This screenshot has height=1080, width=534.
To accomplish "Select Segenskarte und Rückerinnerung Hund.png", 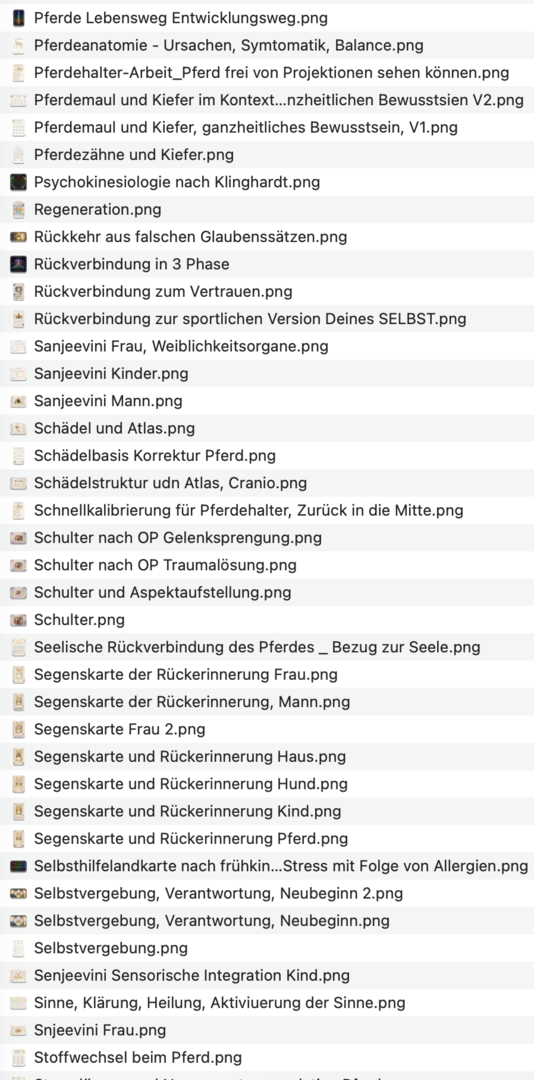I will 267,784.
